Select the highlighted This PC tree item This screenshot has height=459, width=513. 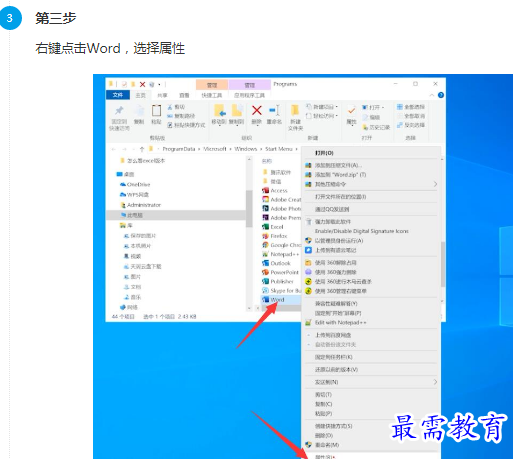tap(176, 215)
